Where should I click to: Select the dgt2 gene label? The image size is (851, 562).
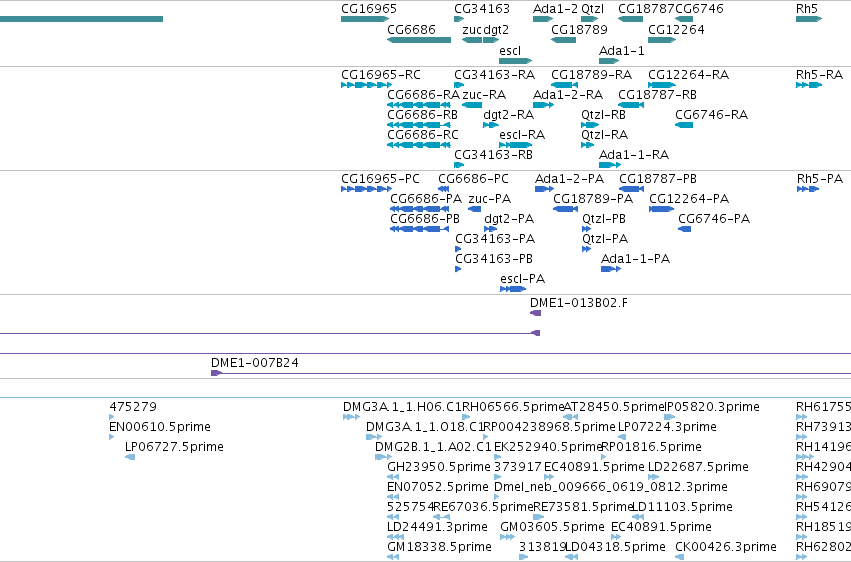click(496, 29)
